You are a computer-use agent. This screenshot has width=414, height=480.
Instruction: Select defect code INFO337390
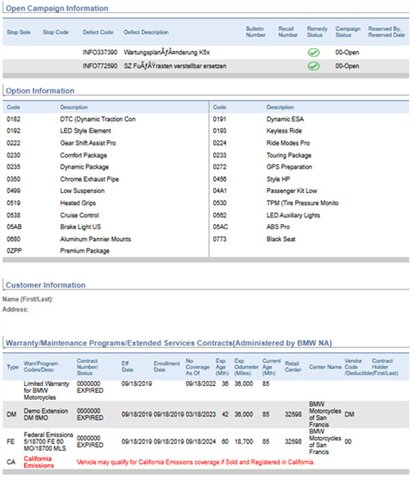[100, 52]
